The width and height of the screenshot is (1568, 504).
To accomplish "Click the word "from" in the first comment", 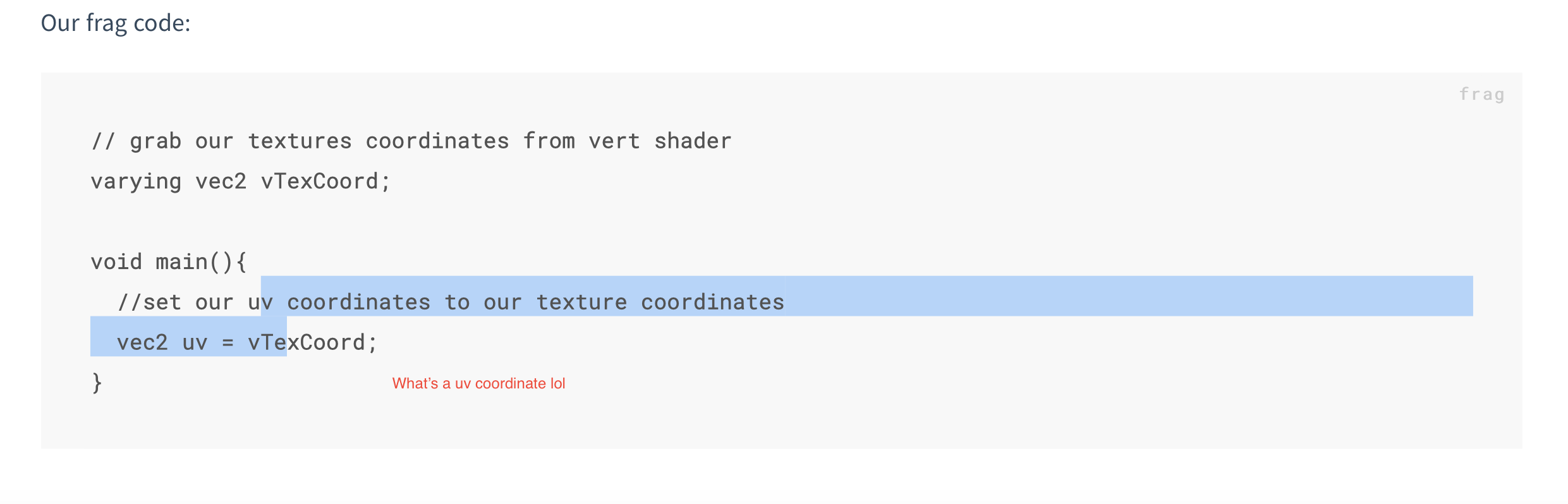I will (549, 141).
